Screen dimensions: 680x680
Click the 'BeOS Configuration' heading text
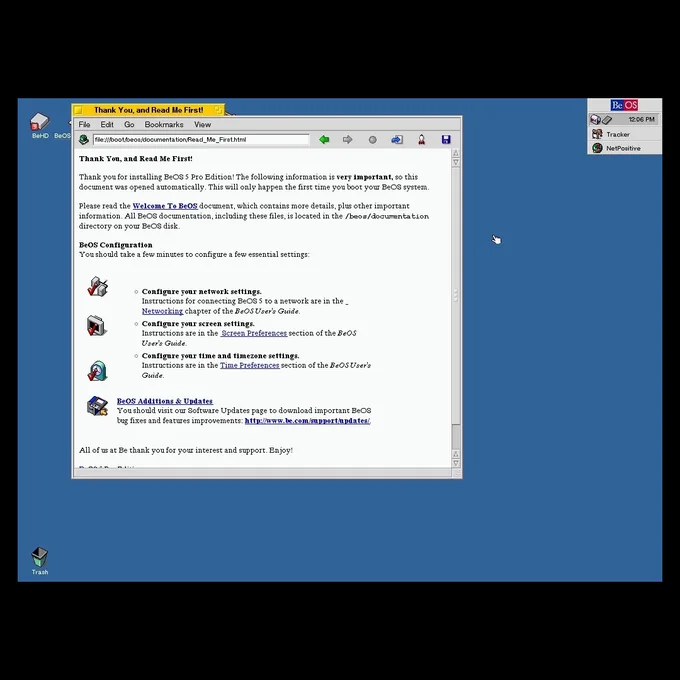[x=115, y=245]
